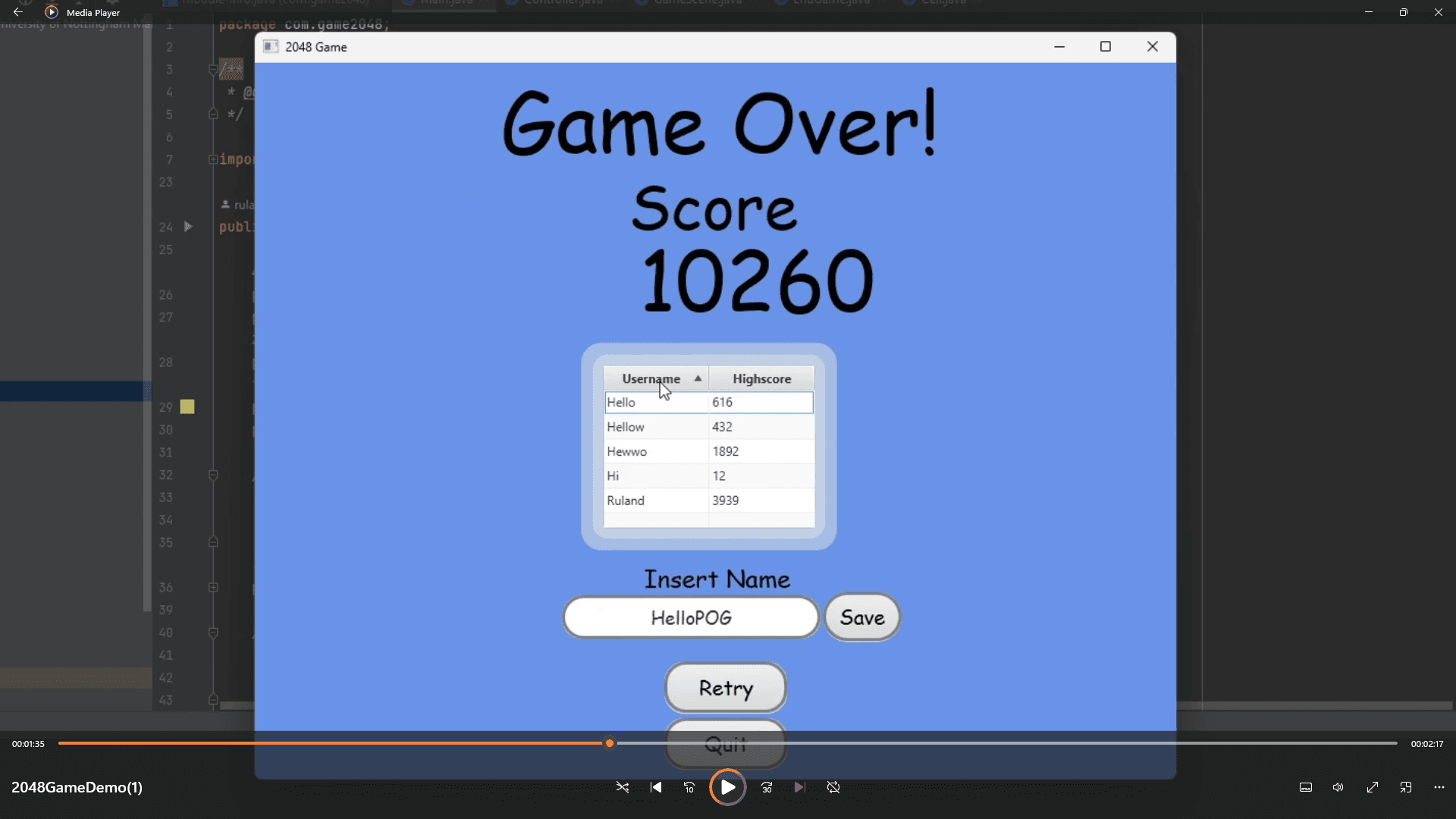Toggle the fold marker at line 5
Image resolution: width=1456 pixels, height=819 pixels.
tap(213, 114)
